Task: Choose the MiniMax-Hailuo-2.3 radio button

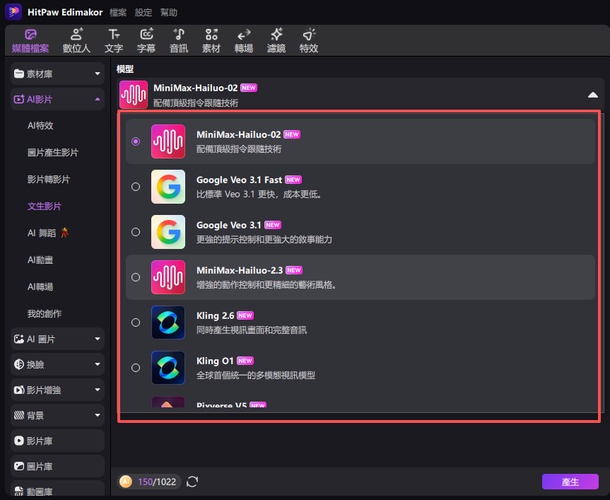Action: (x=136, y=277)
